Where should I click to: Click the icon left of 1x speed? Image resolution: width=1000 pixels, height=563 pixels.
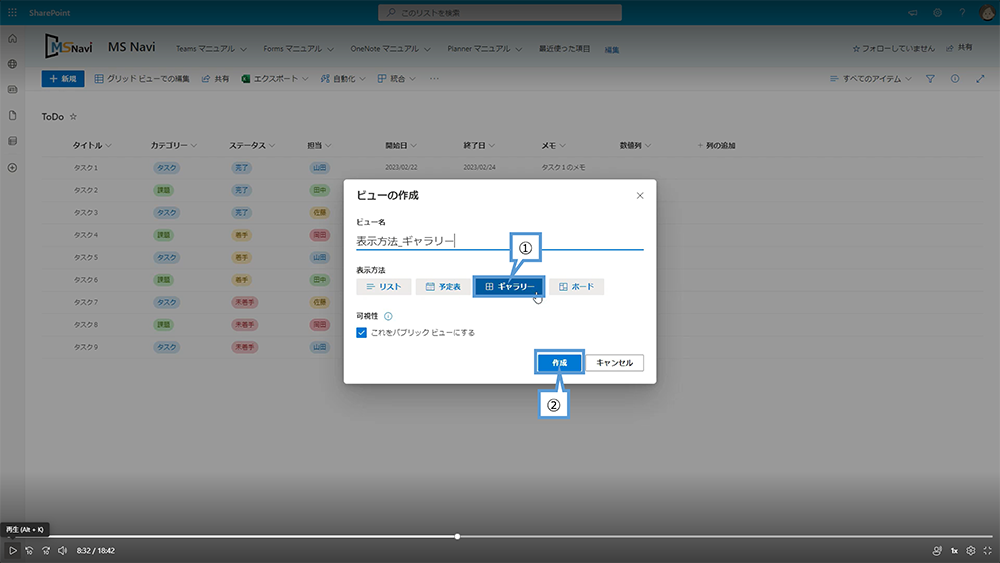pos(937,550)
